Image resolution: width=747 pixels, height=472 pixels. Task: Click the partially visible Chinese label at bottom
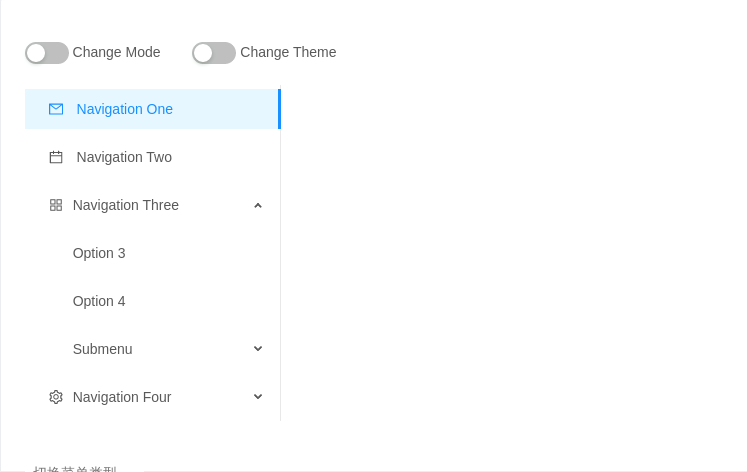75,469
